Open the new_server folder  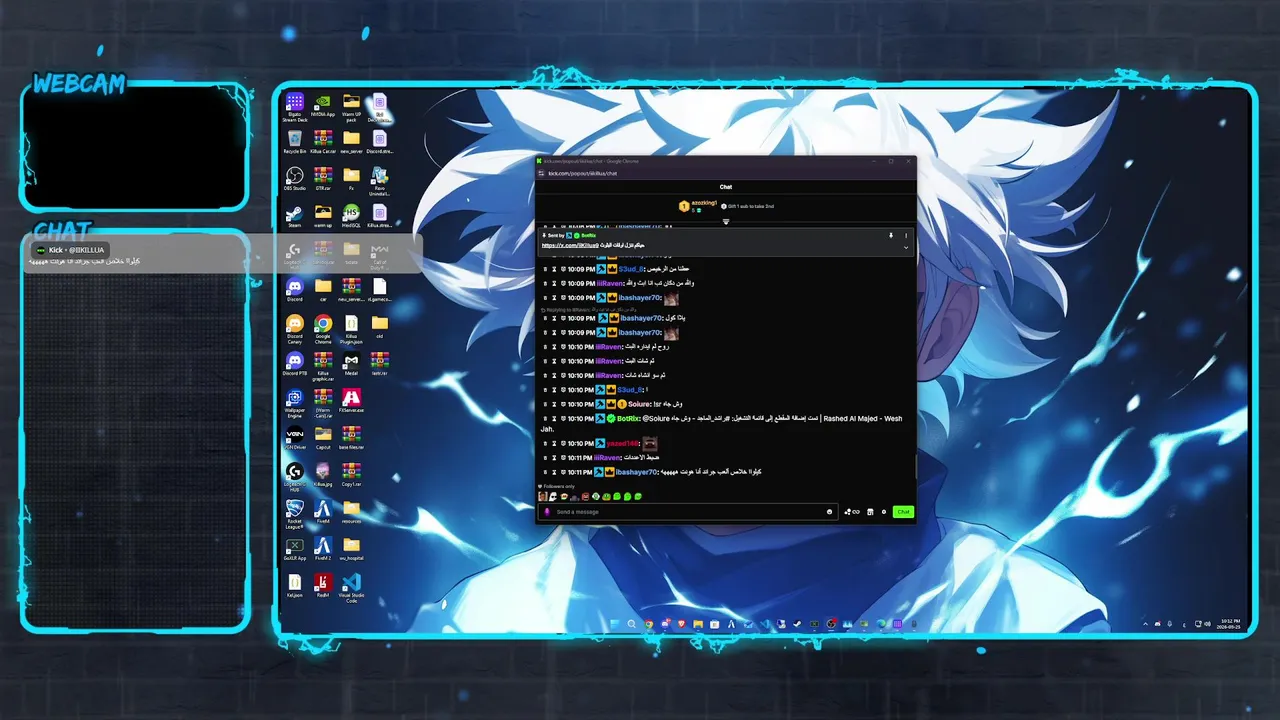click(351, 142)
